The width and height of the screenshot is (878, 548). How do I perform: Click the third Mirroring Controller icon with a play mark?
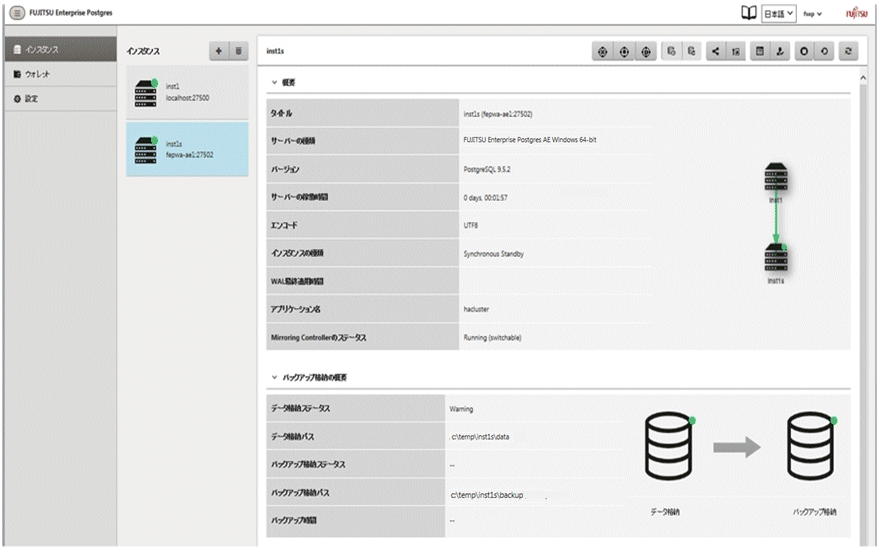coord(646,51)
